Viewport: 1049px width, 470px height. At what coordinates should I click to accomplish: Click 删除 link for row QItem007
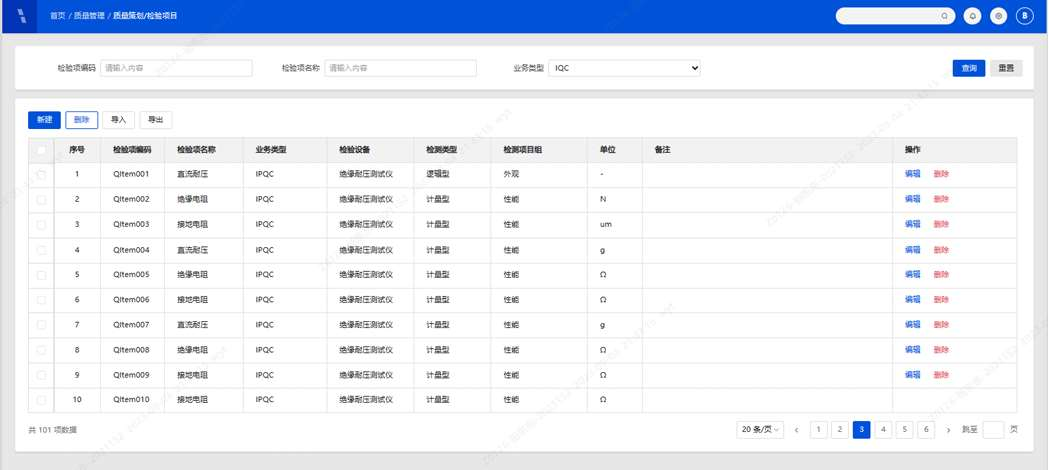(x=941, y=324)
